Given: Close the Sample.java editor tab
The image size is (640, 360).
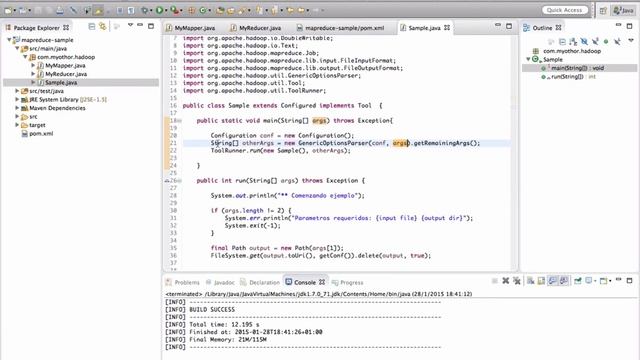Looking at the screenshot, I should 447,28.
